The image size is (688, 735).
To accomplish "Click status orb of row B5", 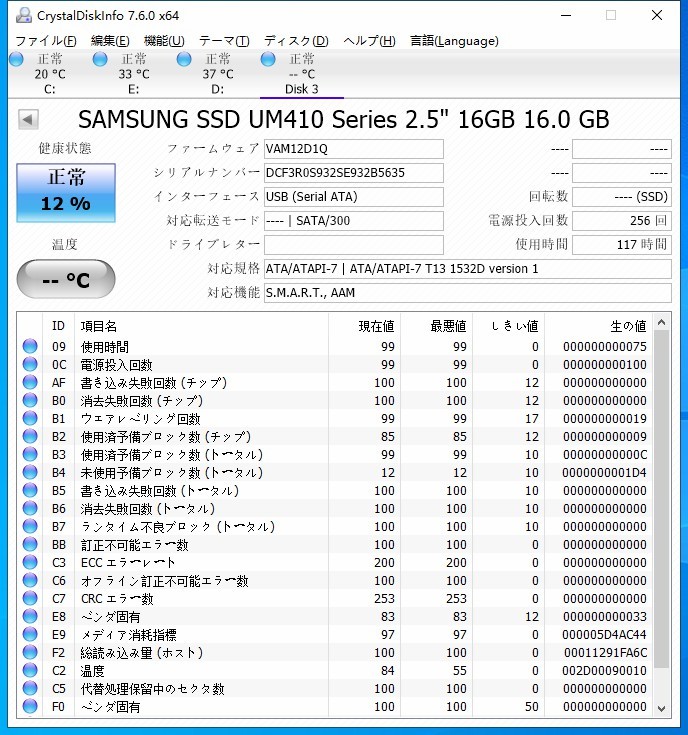I will pos(30,490).
